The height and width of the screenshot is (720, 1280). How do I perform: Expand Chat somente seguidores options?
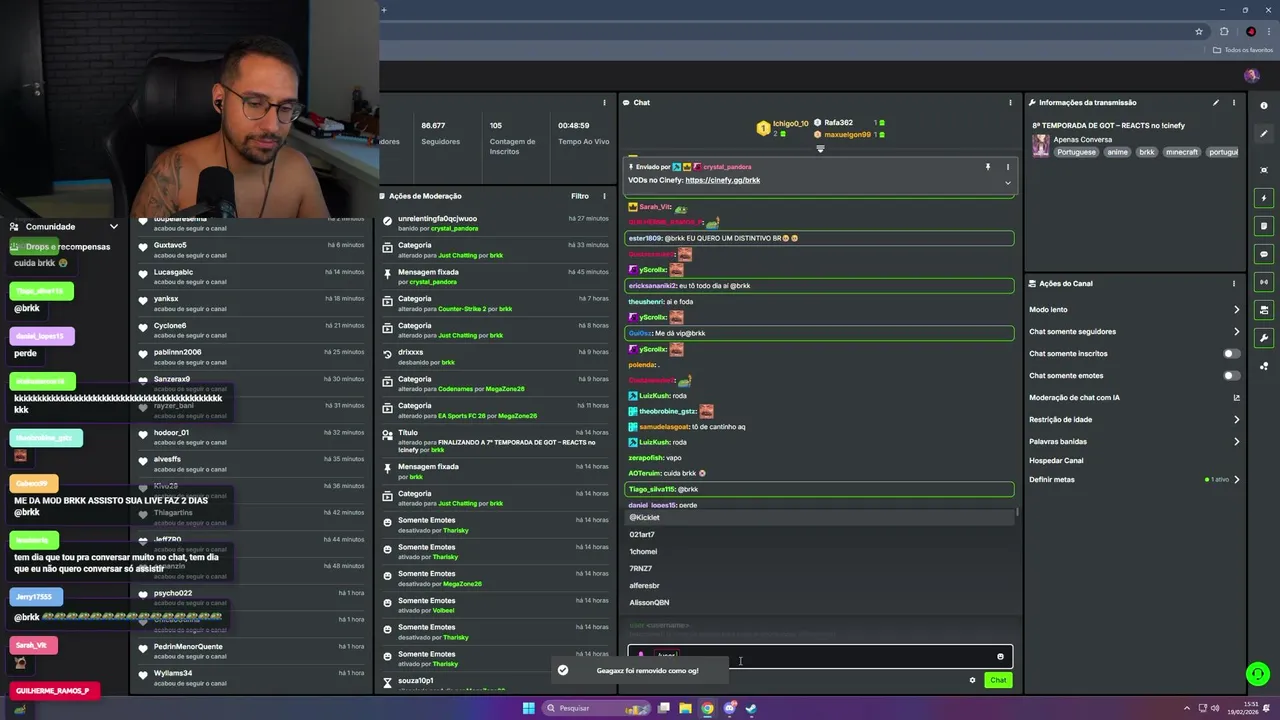[x=1236, y=332]
